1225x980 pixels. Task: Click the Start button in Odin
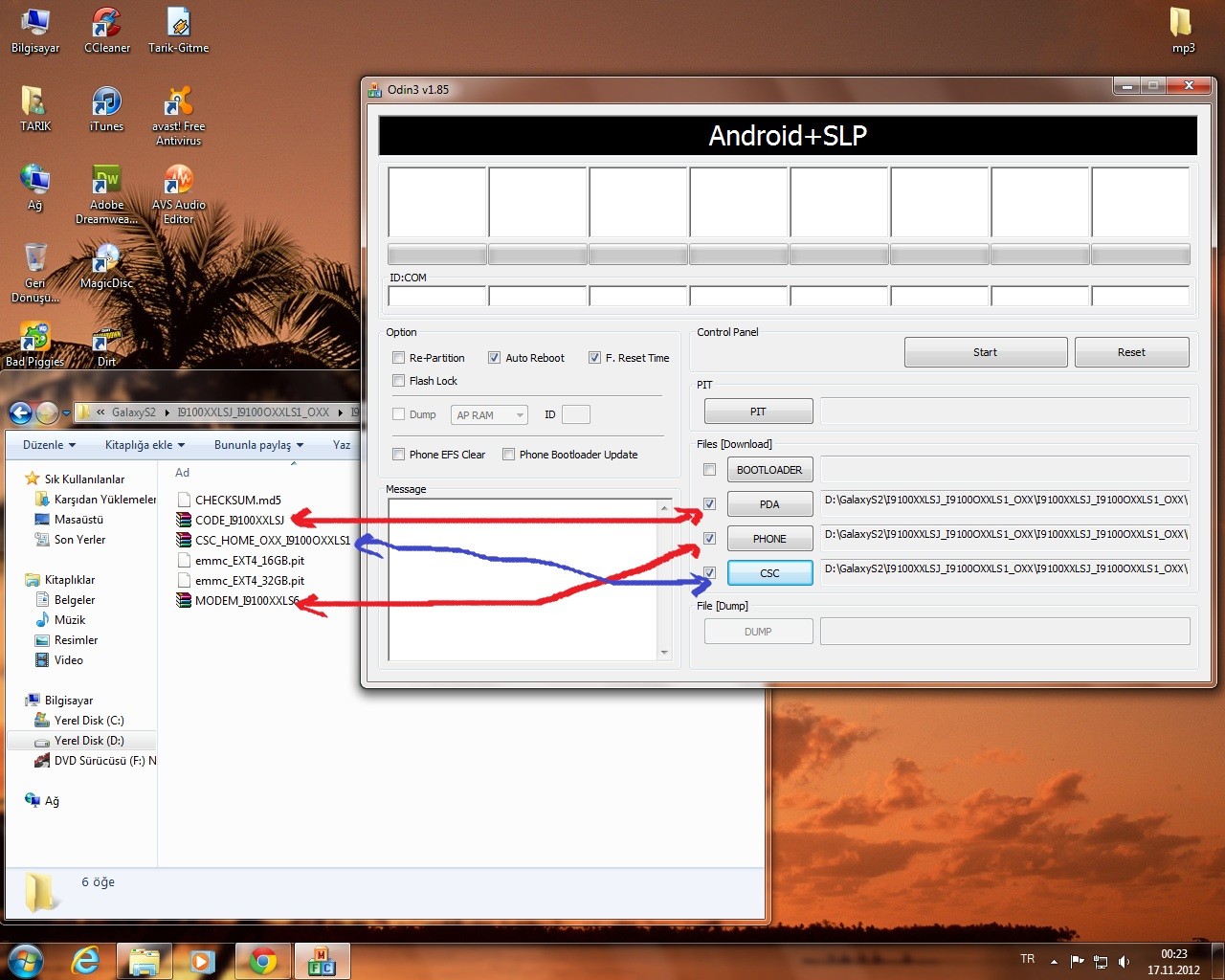(985, 352)
